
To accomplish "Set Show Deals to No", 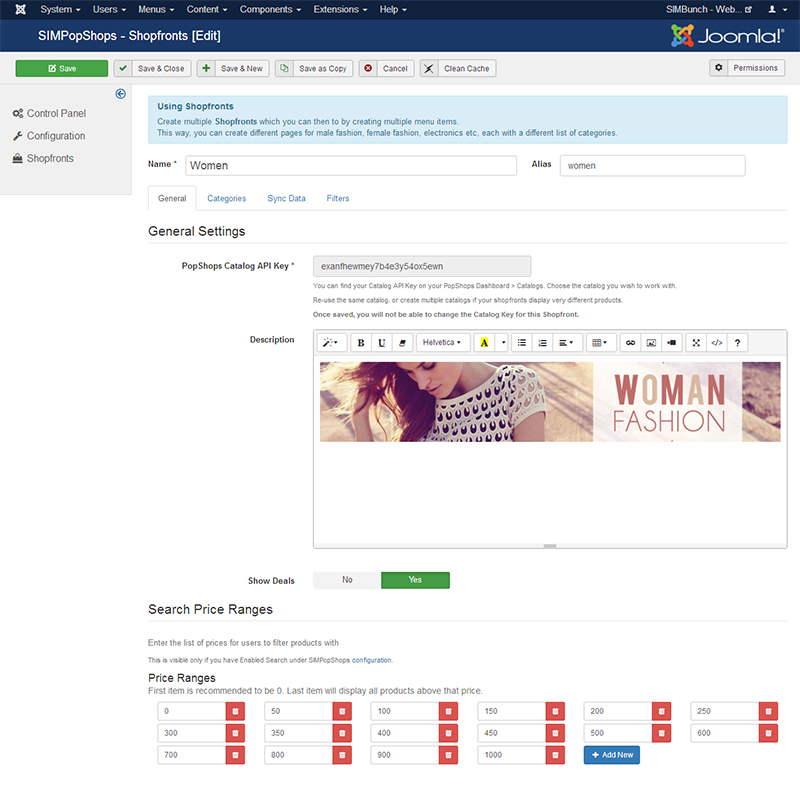I will tap(347, 580).
